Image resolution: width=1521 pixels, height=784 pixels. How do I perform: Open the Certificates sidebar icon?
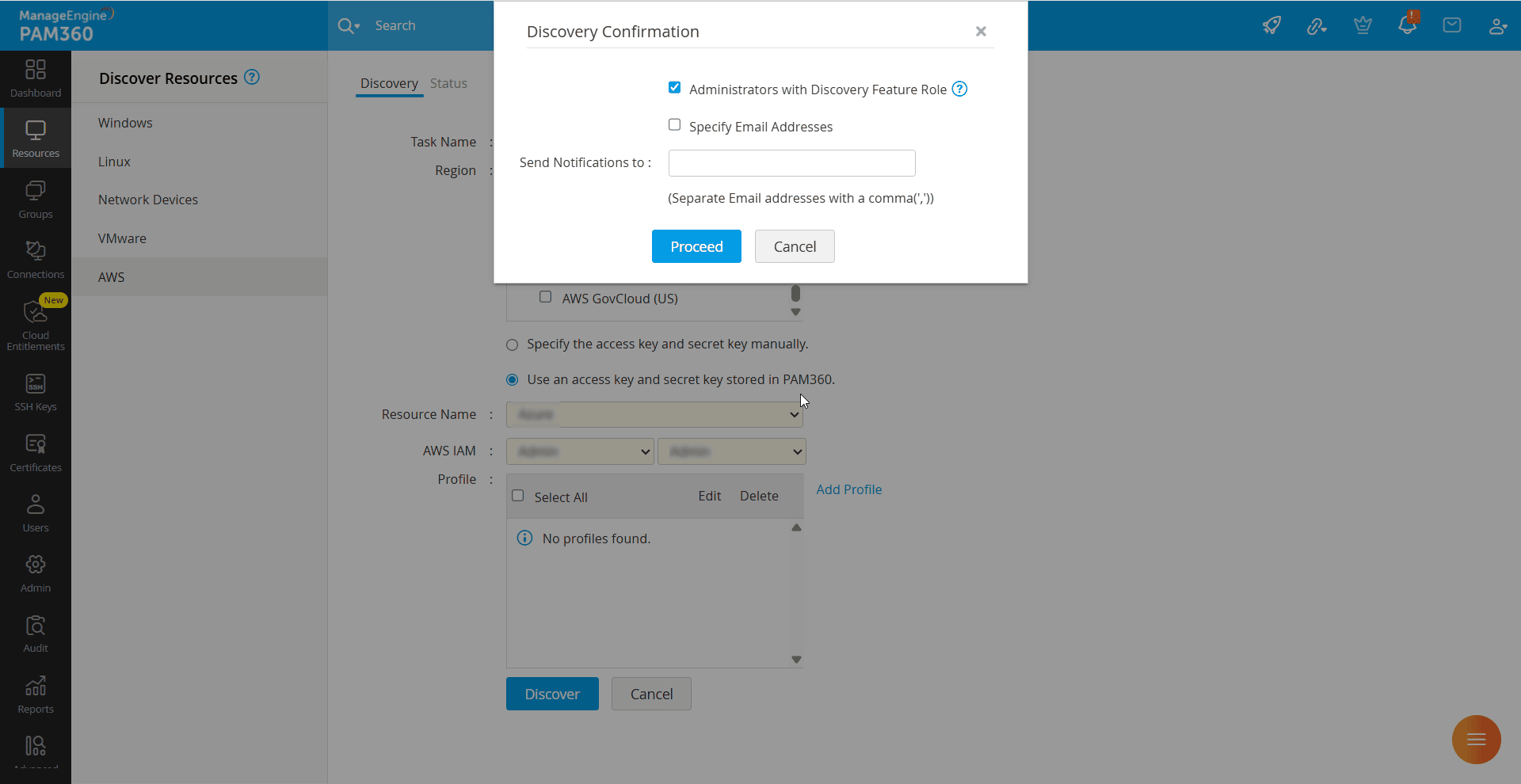tap(36, 453)
